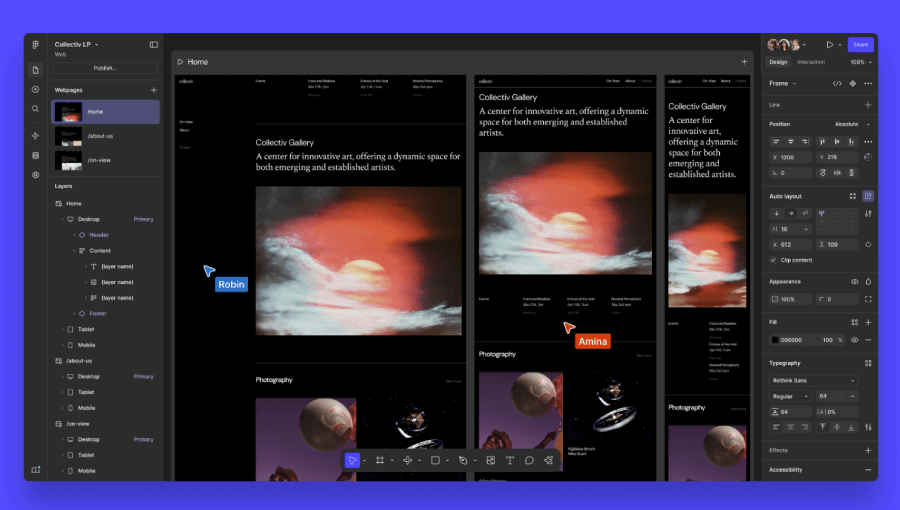Toggle Fill visibility eye icon
This screenshot has height=510, width=900.
[x=855, y=340]
